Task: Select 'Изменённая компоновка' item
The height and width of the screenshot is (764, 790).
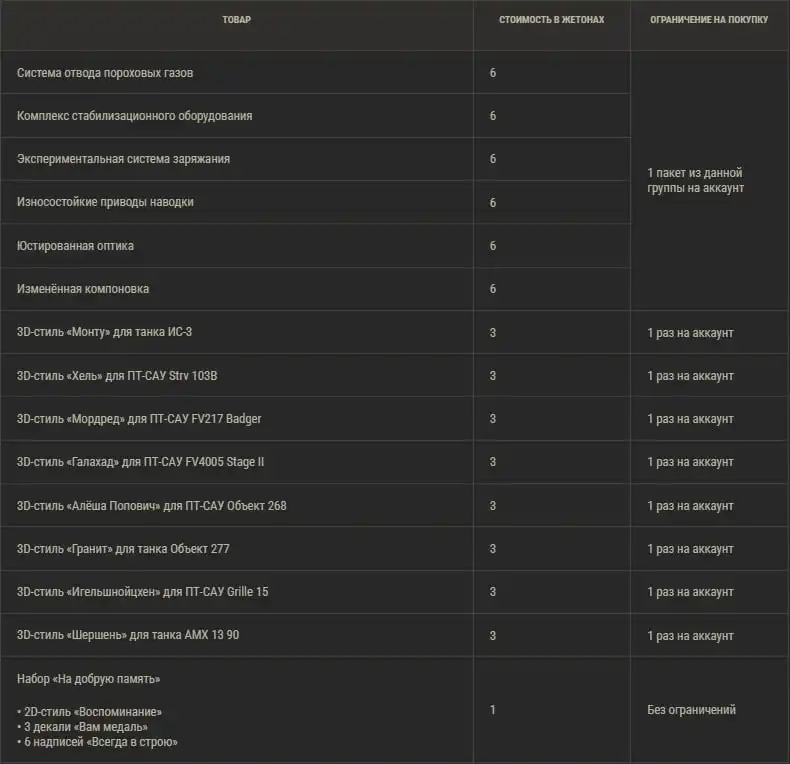Action: [x=83, y=289]
